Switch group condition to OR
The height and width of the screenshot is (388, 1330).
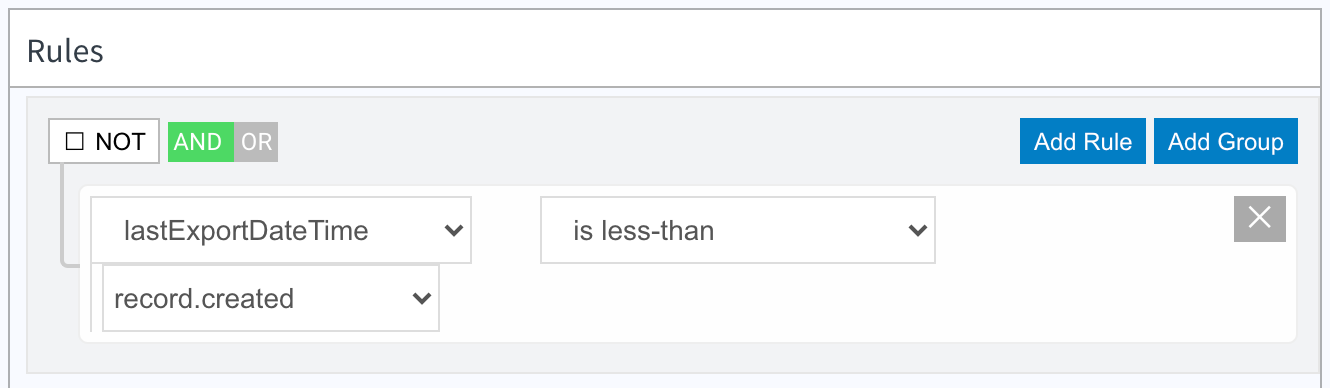coord(256,142)
